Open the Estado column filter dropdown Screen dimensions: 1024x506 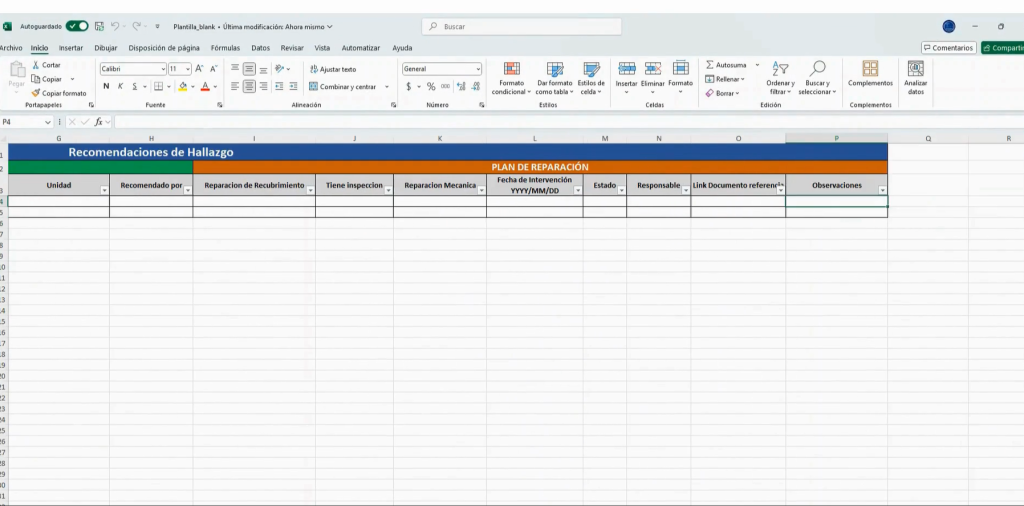click(619, 190)
